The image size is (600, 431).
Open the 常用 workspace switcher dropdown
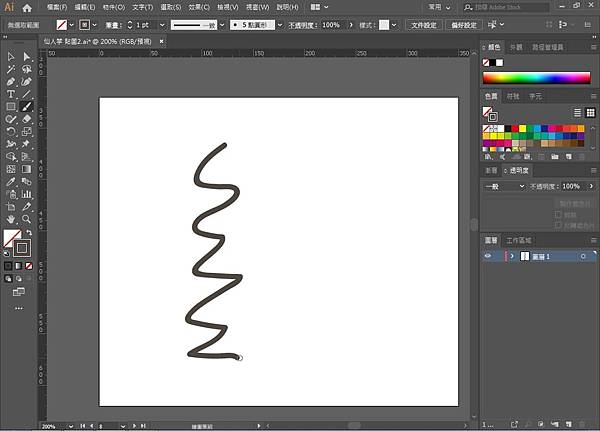coord(439,7)
